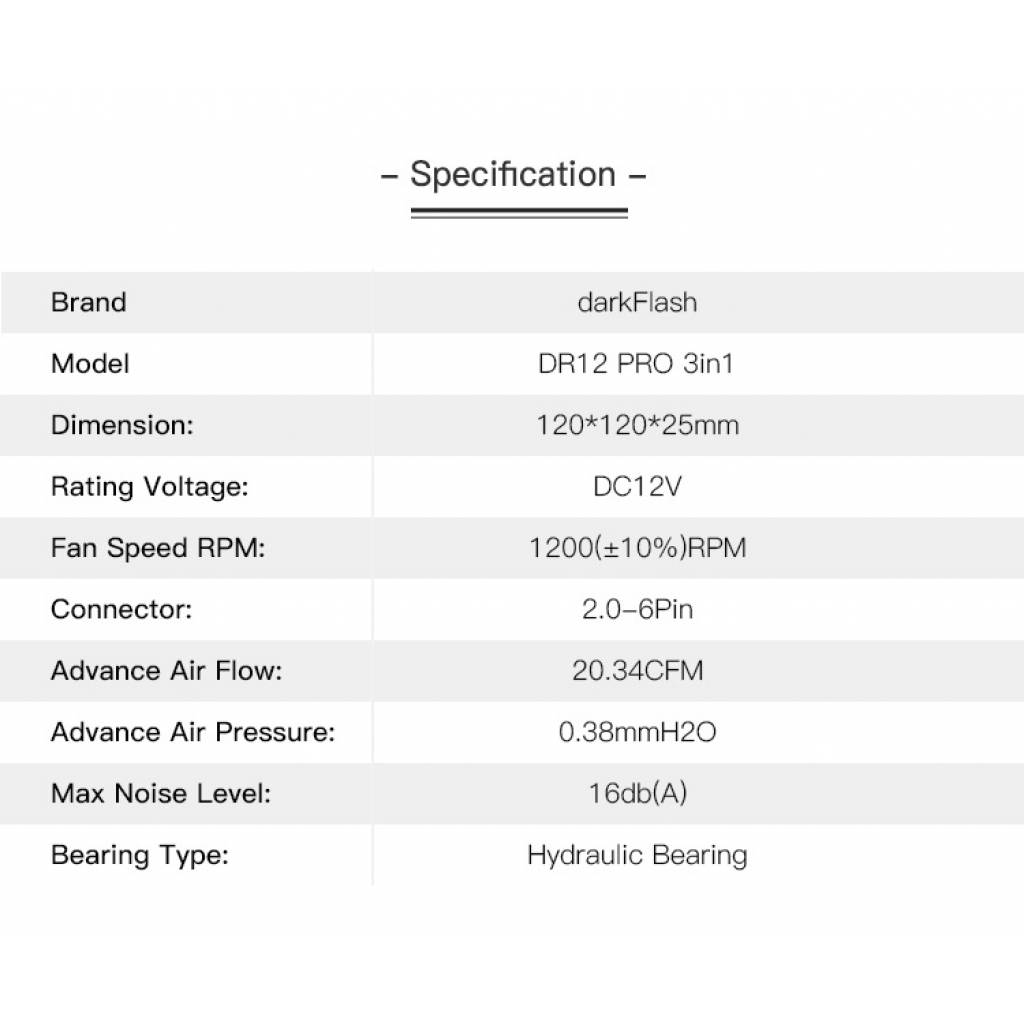Select the 20.34CFM value
This screenshot has width=1024, height=1024.
pyautogui.click(x=637, y=670)
